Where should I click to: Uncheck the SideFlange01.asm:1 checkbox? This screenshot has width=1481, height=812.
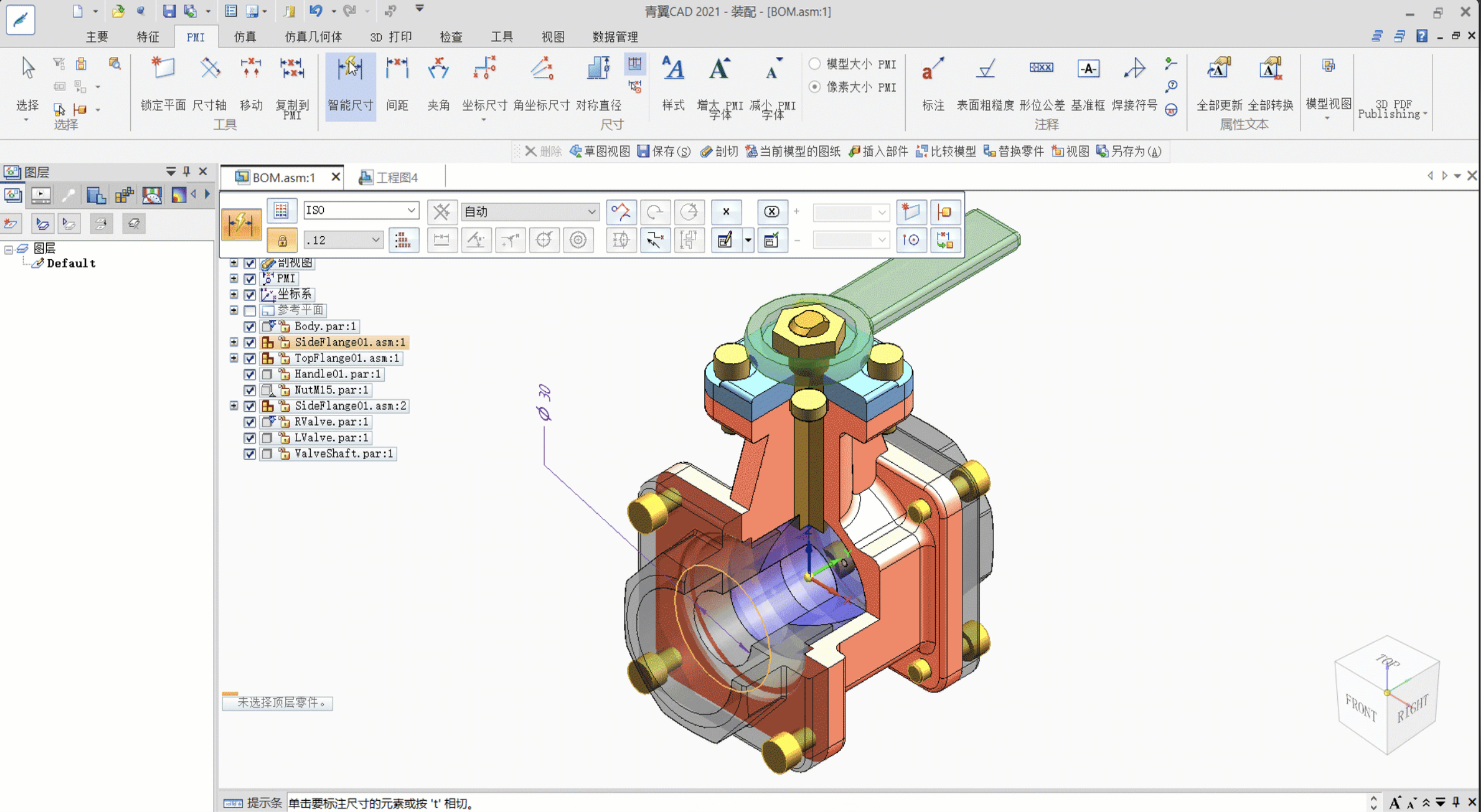point(250,343)
